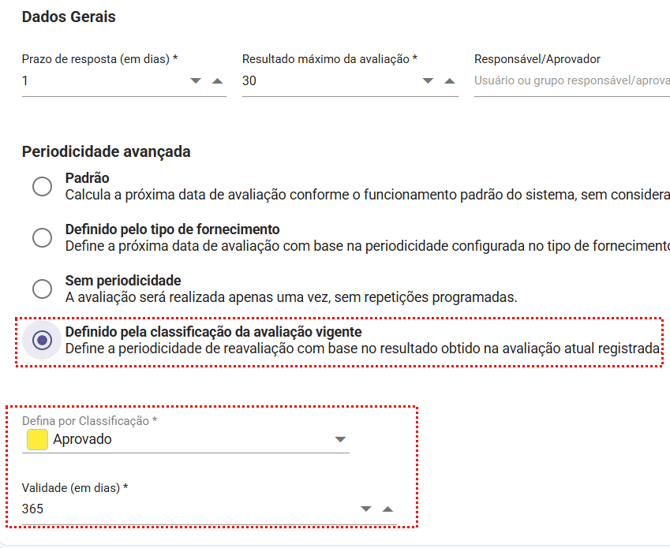Select the Padrão radio button

[x=42, y=186]
